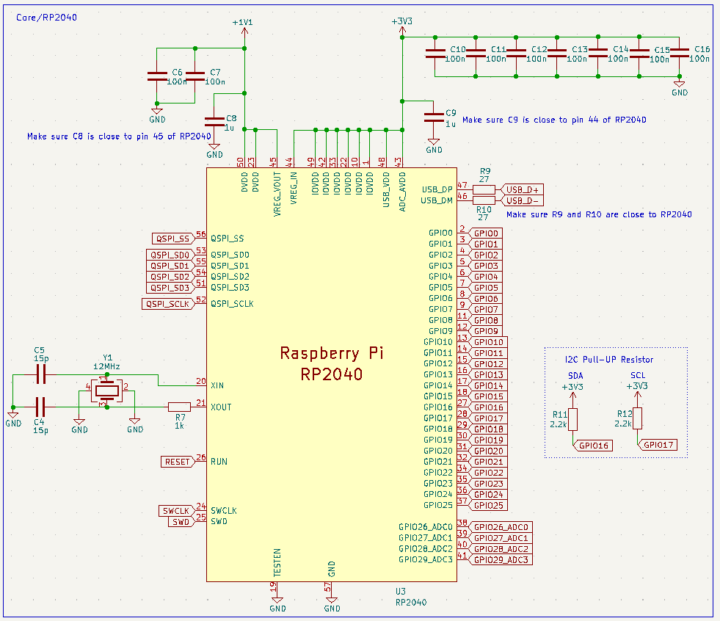Screen dimensions: 720x621
Task: Select the SWCLK net label
Action: click(175, 511)
